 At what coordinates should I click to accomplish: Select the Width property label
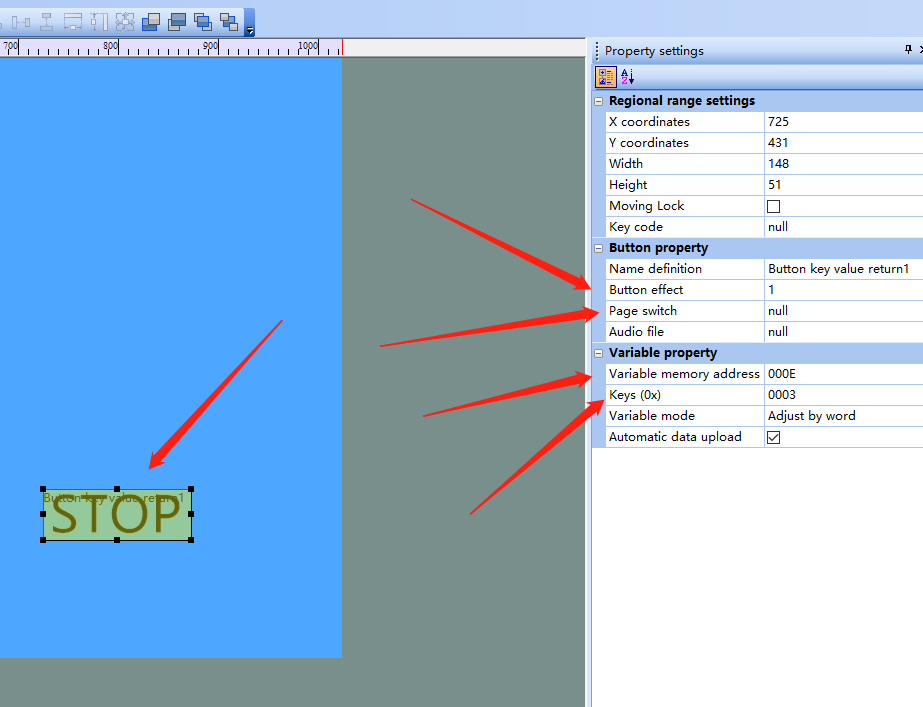coord(626,164)
